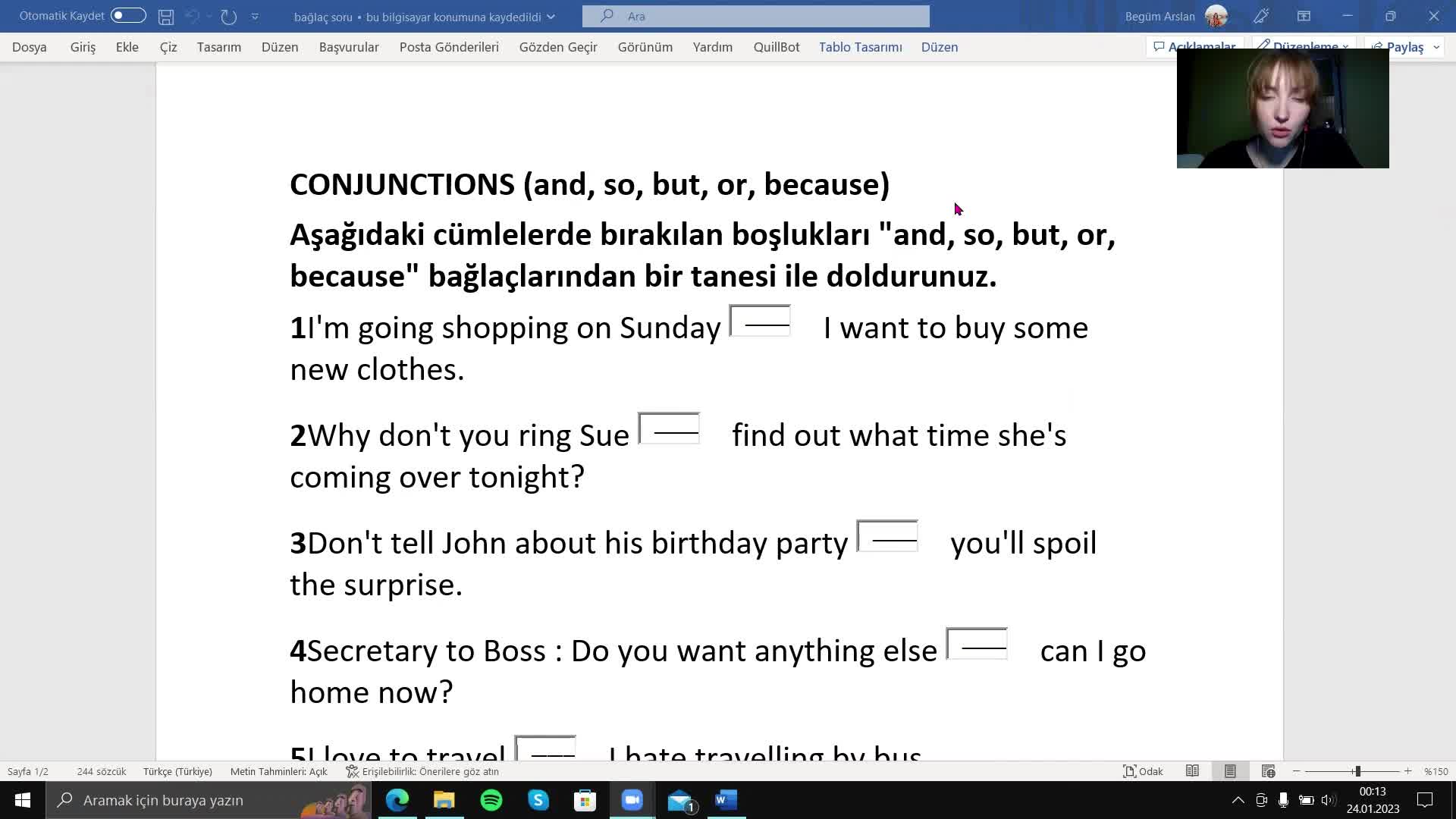Click the blank box after 'anything else'
Image resolution: width=1456 pixels, height=819 pixels.
[977, 644]
